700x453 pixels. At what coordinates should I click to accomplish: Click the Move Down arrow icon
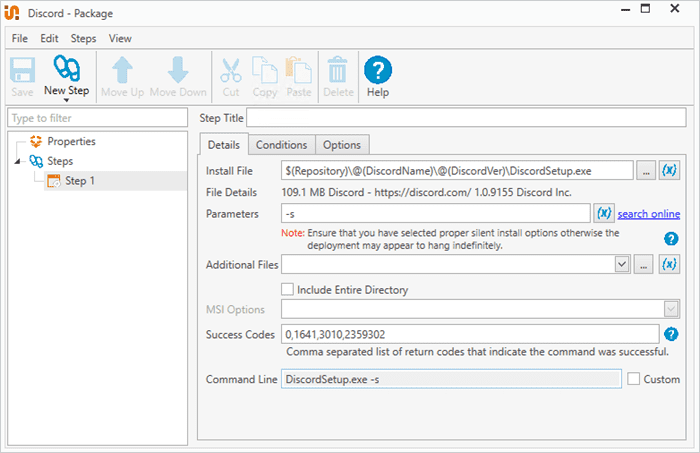click(x=178, y=70)
